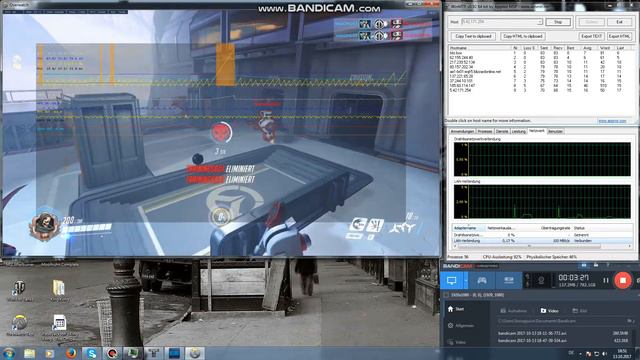640x360 pixels.
Task: Select Bandicam screen recording mode
Action: (x=451, y=280)
